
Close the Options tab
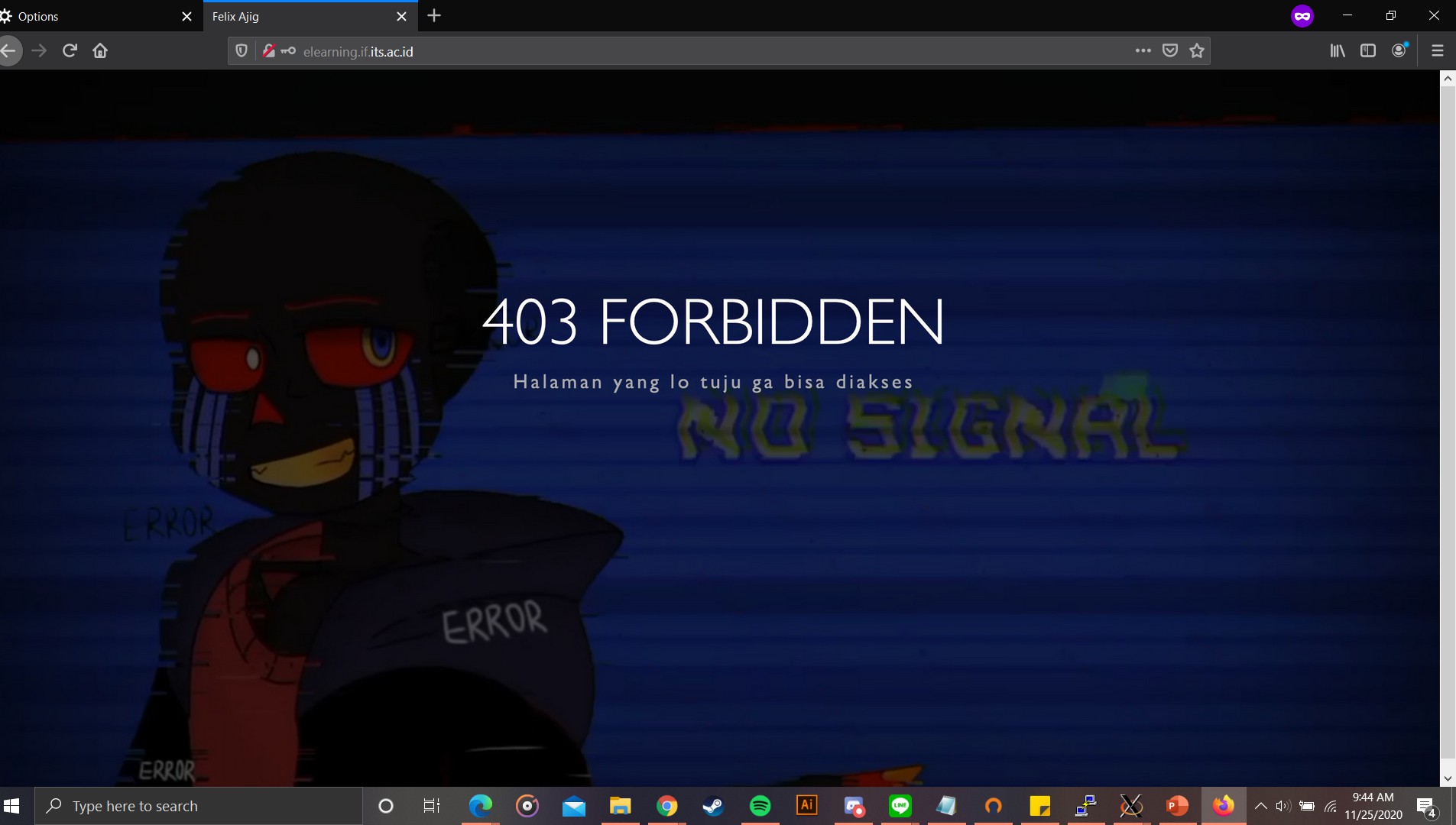pyautogui.click(x=186, y=16)
